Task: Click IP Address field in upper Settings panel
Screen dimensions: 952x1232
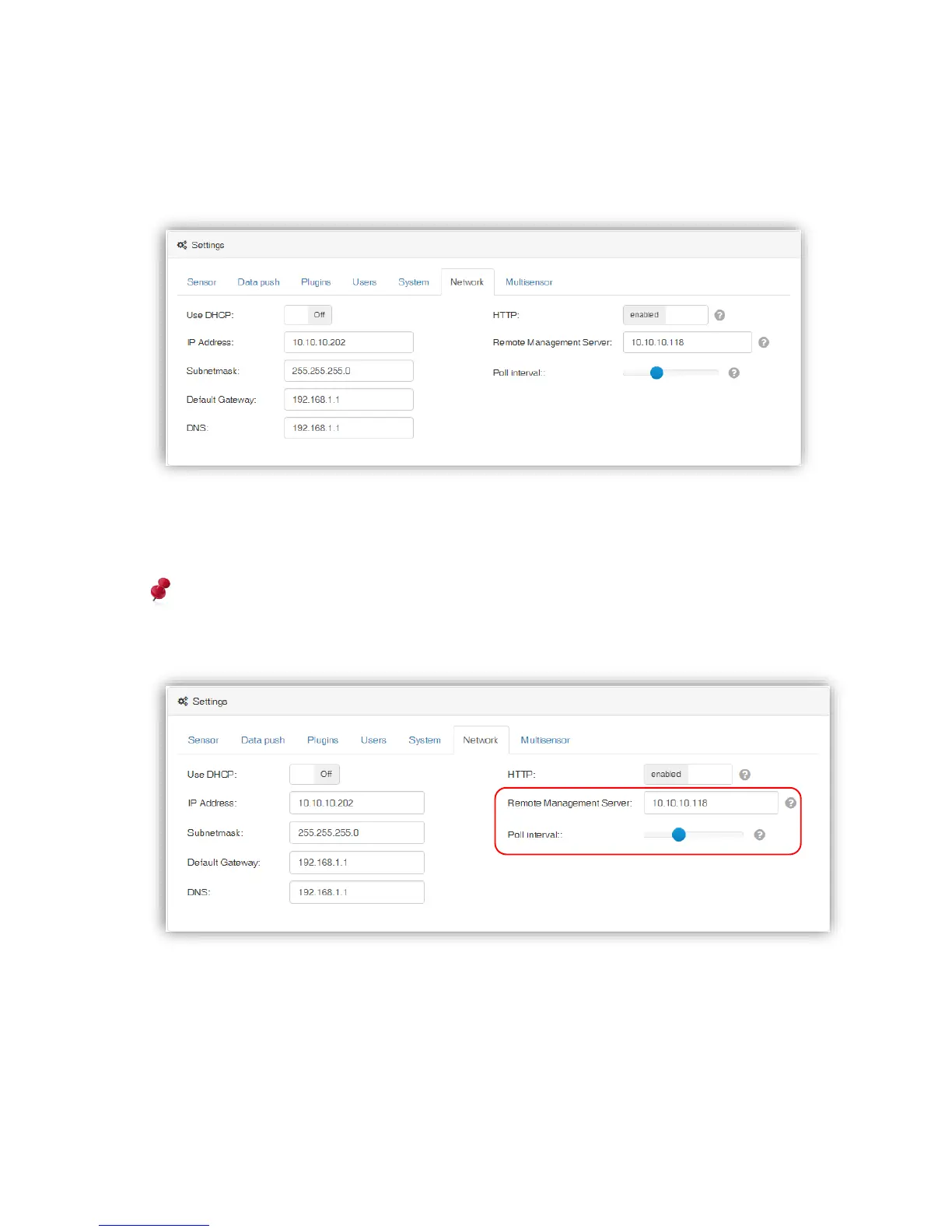Action: point(348,342)
